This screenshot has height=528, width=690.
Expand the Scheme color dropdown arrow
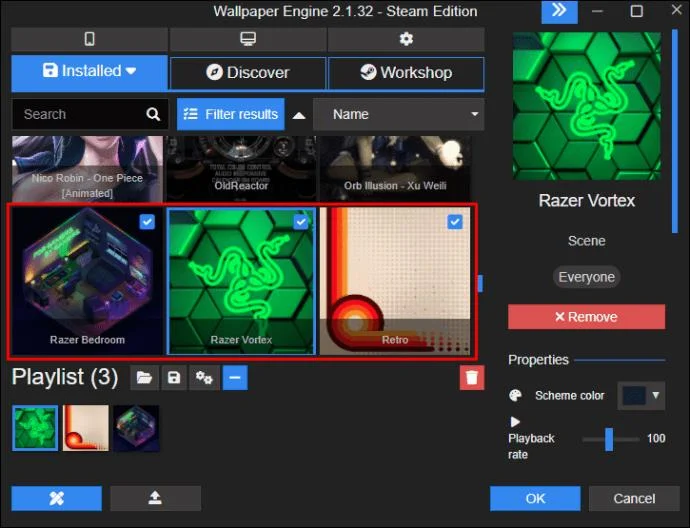[x=656, y=395]
